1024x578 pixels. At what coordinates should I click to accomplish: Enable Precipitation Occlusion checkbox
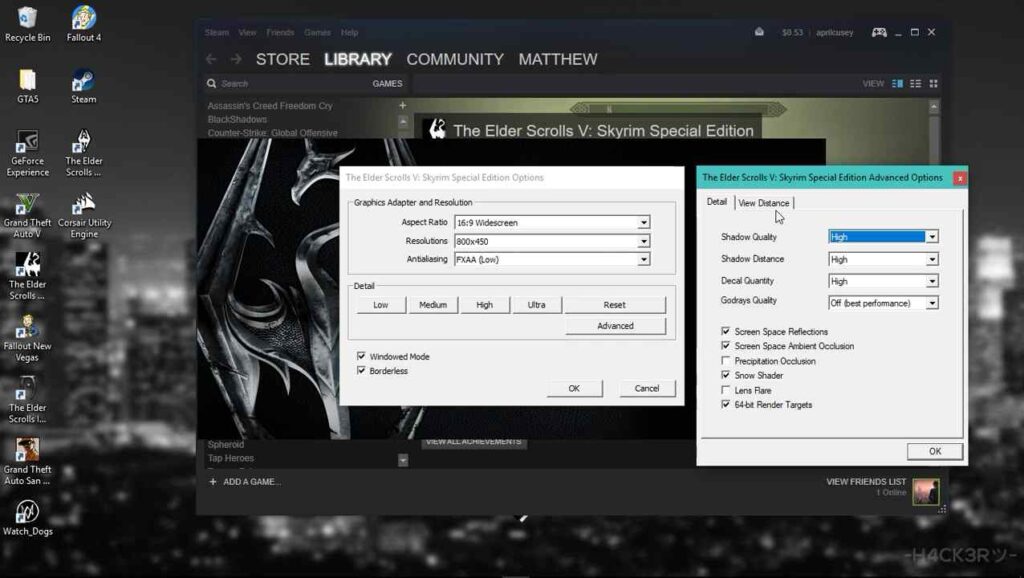click(x=726, y=361)
